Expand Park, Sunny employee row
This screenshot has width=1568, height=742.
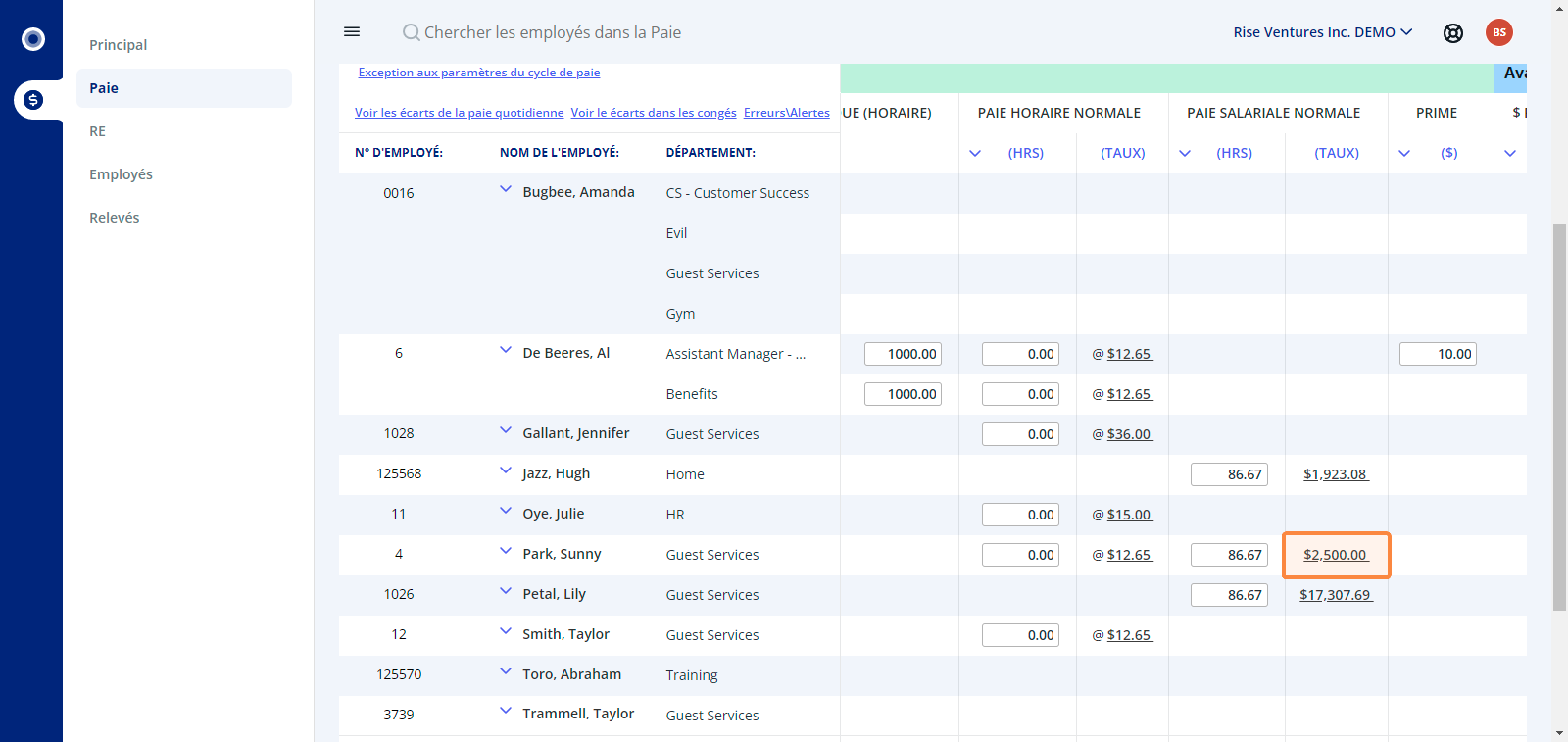(x=505, y=551)
